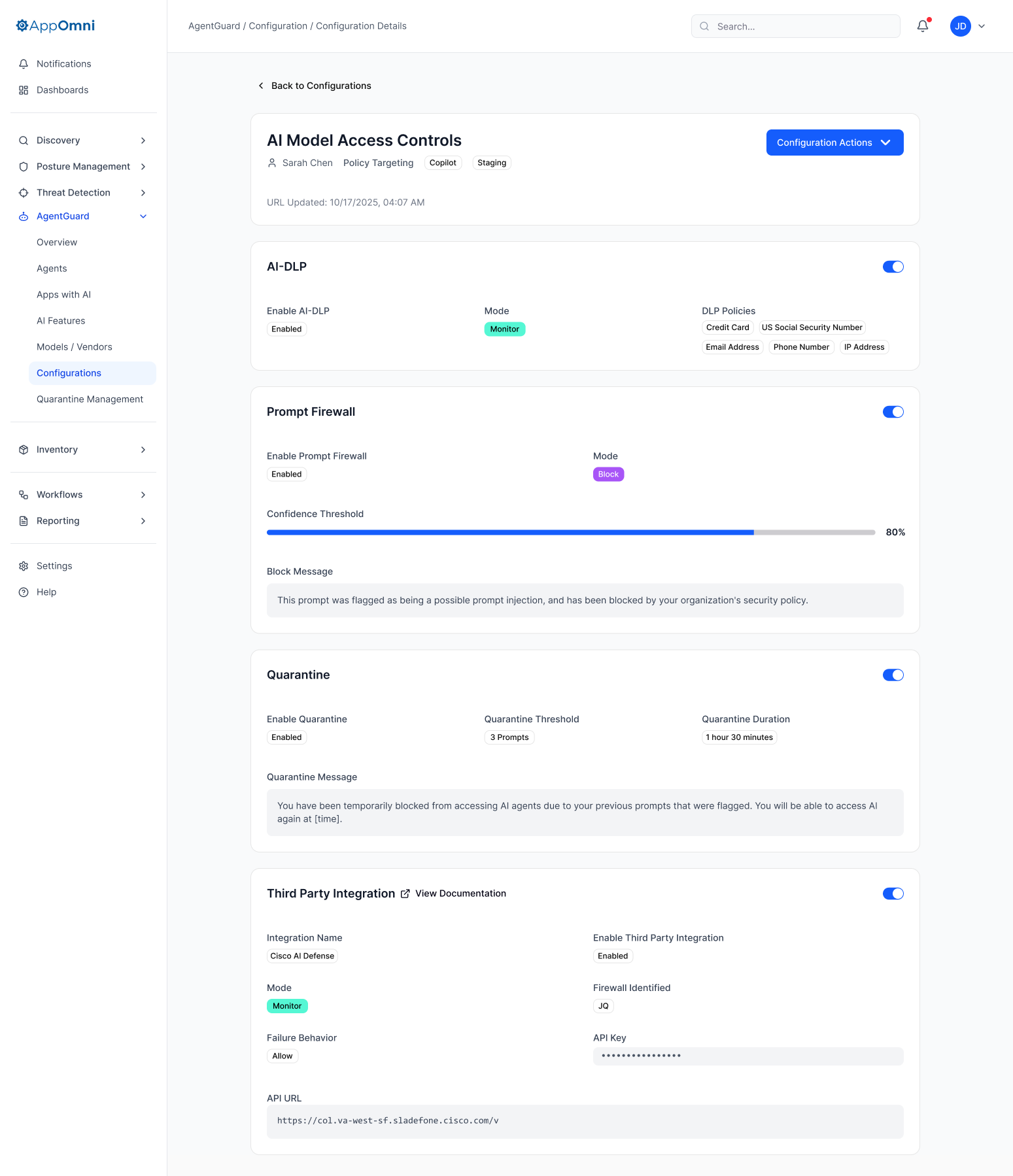Click the Phone Number policy tag
This screenshot has height=1176, width=1013.
coord(801,347)
